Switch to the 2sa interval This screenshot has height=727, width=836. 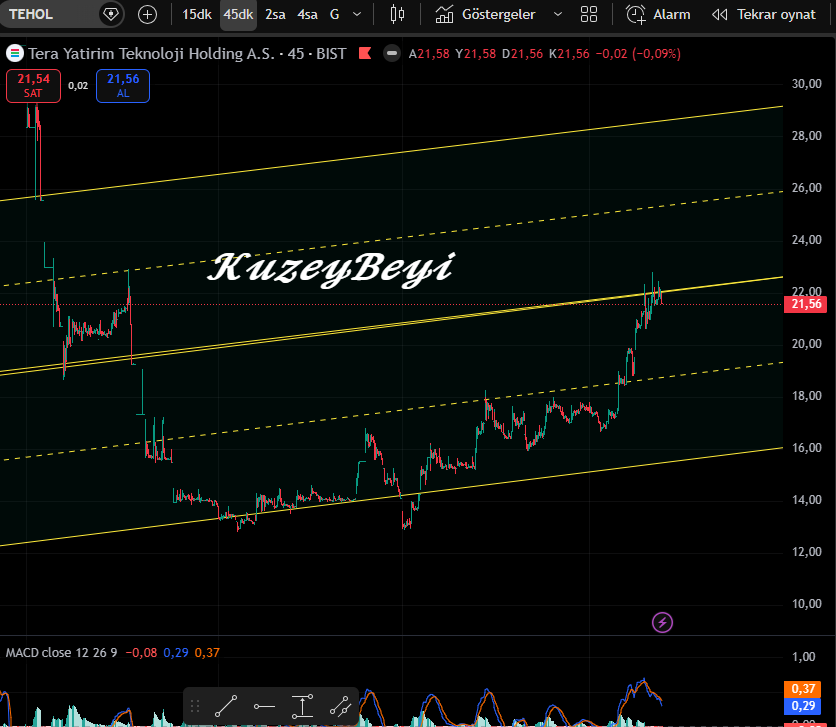click(275, 14)
